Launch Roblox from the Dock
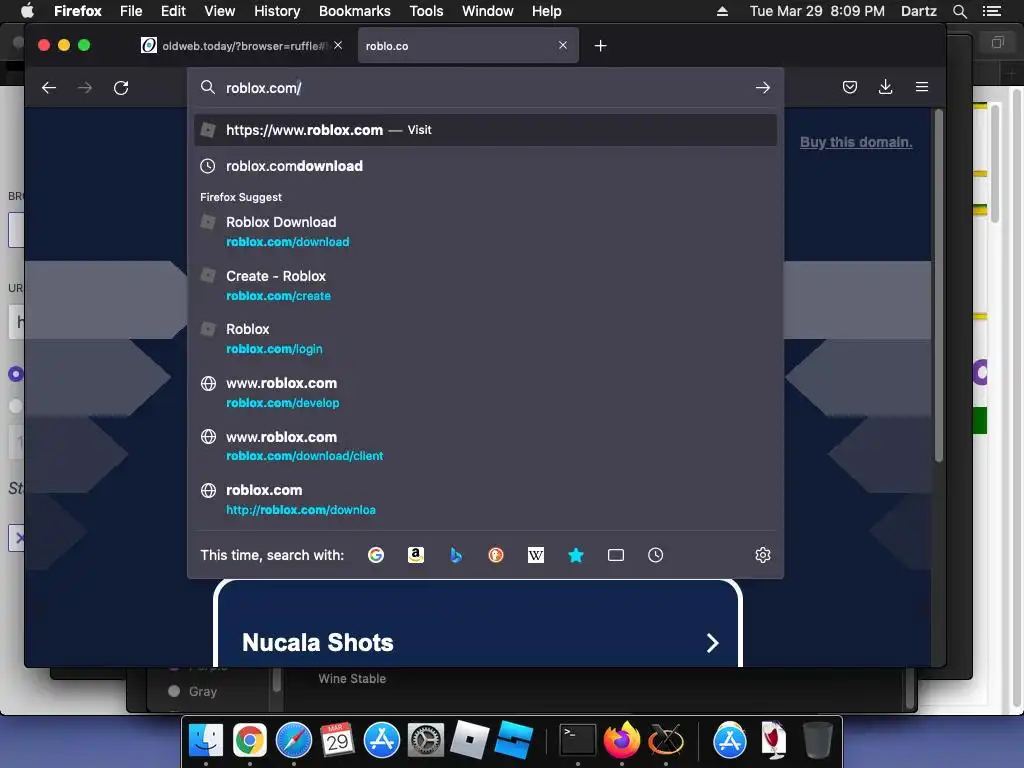Screen dimensions: 1024x768 point(470,741)
